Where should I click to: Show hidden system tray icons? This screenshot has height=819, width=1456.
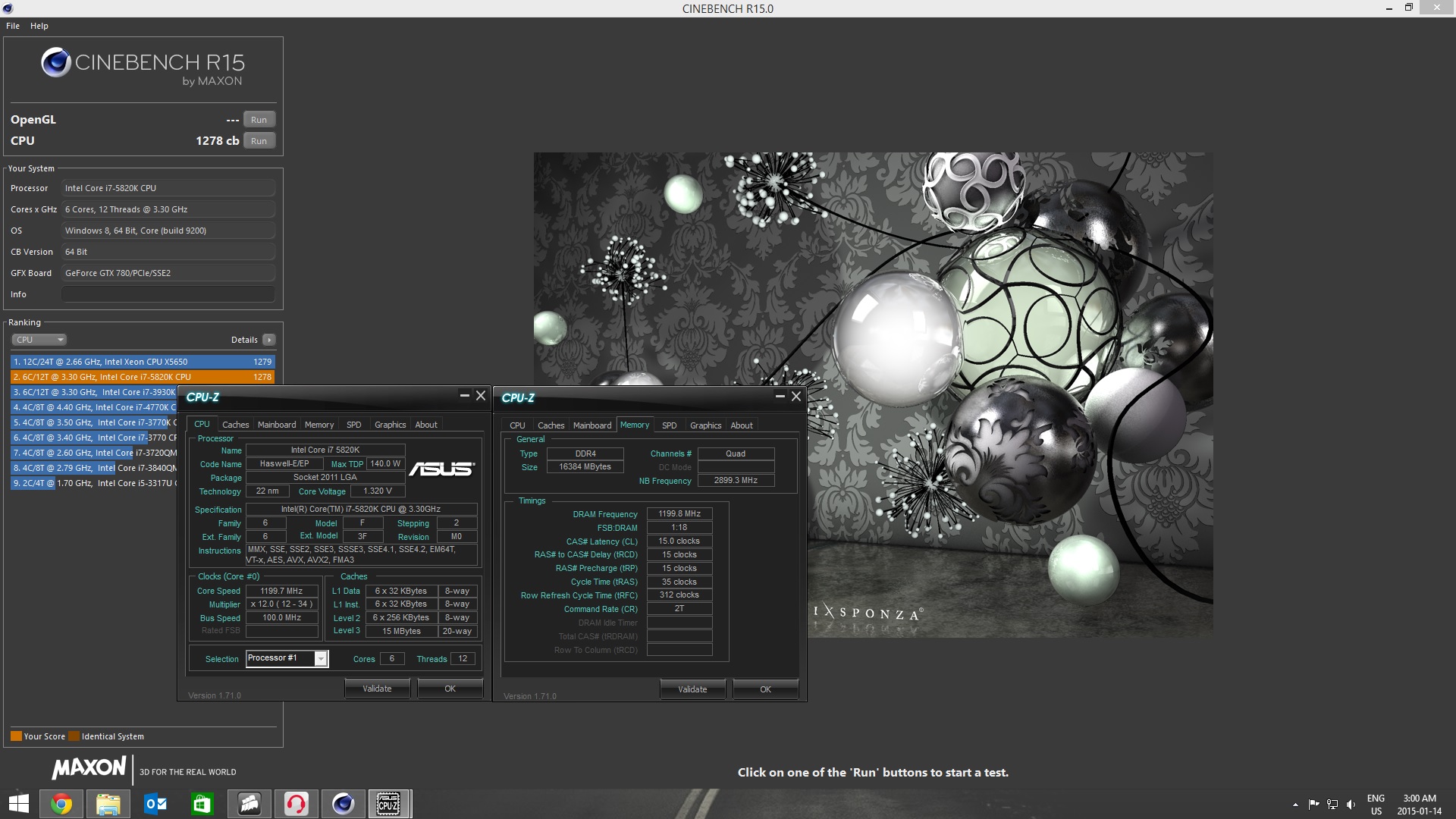coord(1295,805)
